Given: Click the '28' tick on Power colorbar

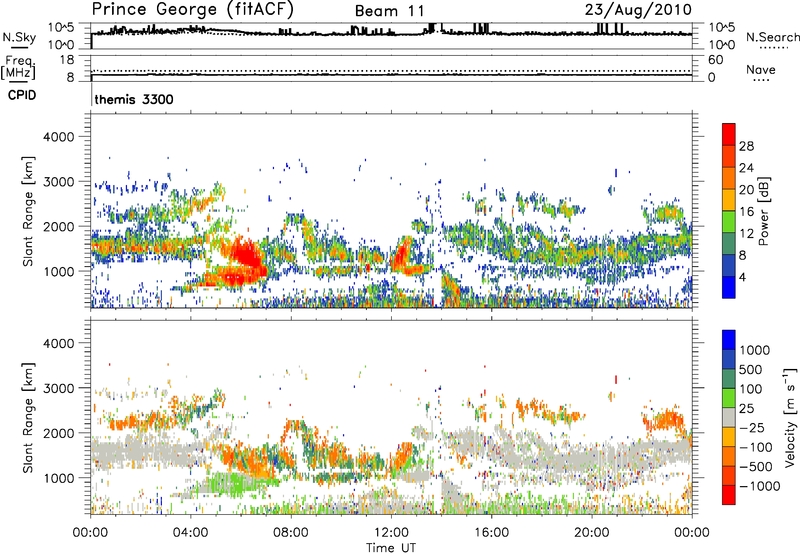Looking at the screenshot, I should (x=746, y=146).
